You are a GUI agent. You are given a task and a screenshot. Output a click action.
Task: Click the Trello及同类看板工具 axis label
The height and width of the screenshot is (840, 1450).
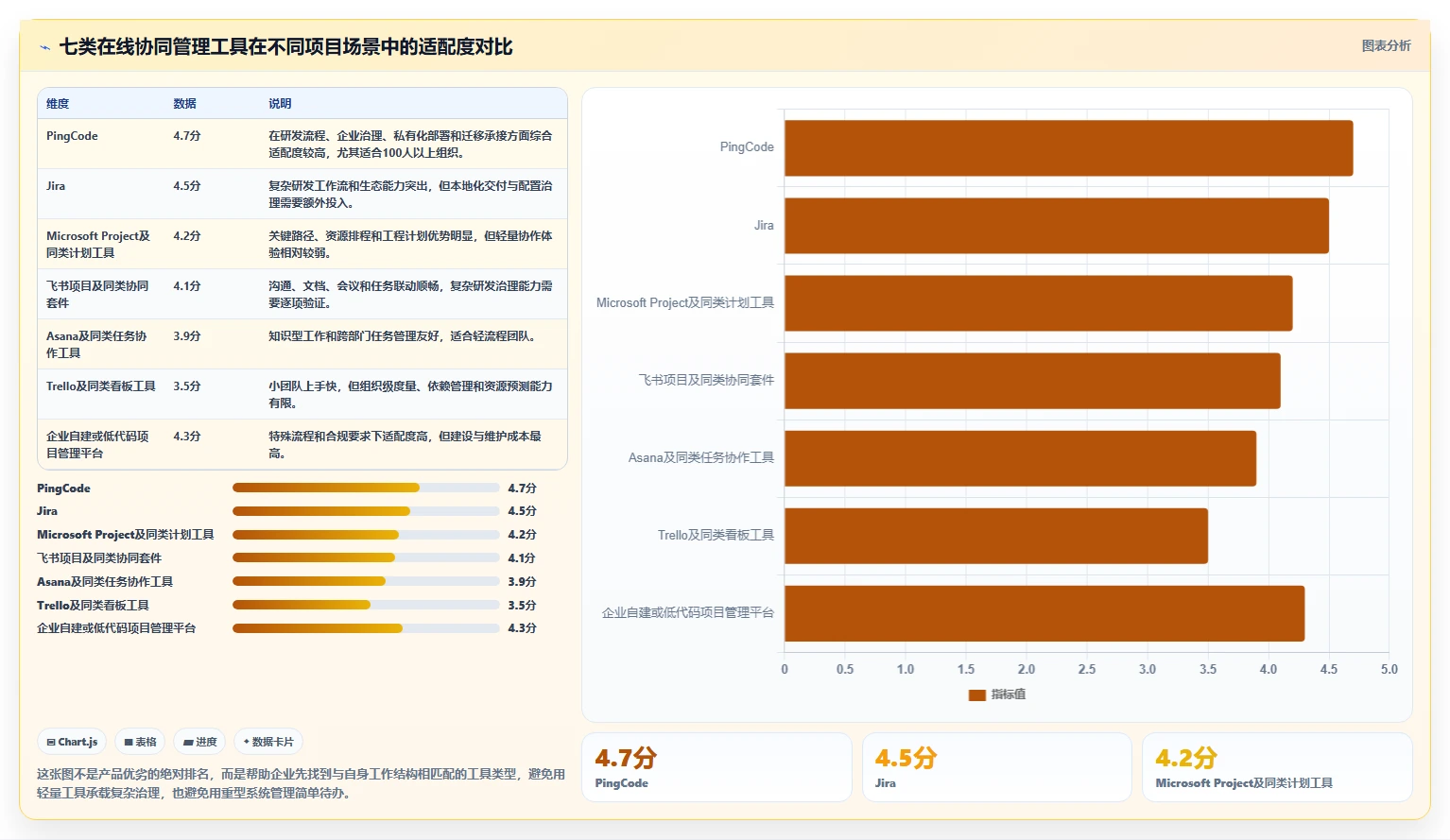716,536
